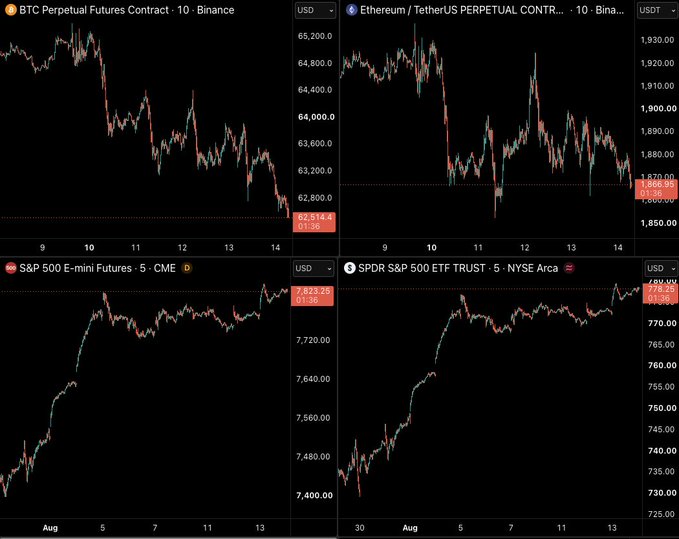
Task: Click the 7,480.00 price label on E-mini chart
Action: (x=313, y=457)
